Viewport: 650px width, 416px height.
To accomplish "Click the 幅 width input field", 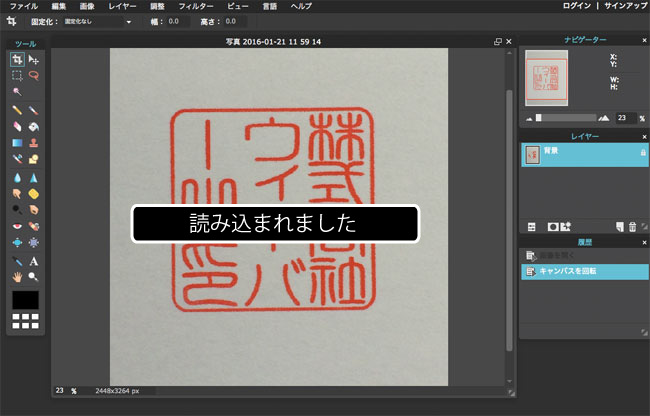I will tap(177, 22).
